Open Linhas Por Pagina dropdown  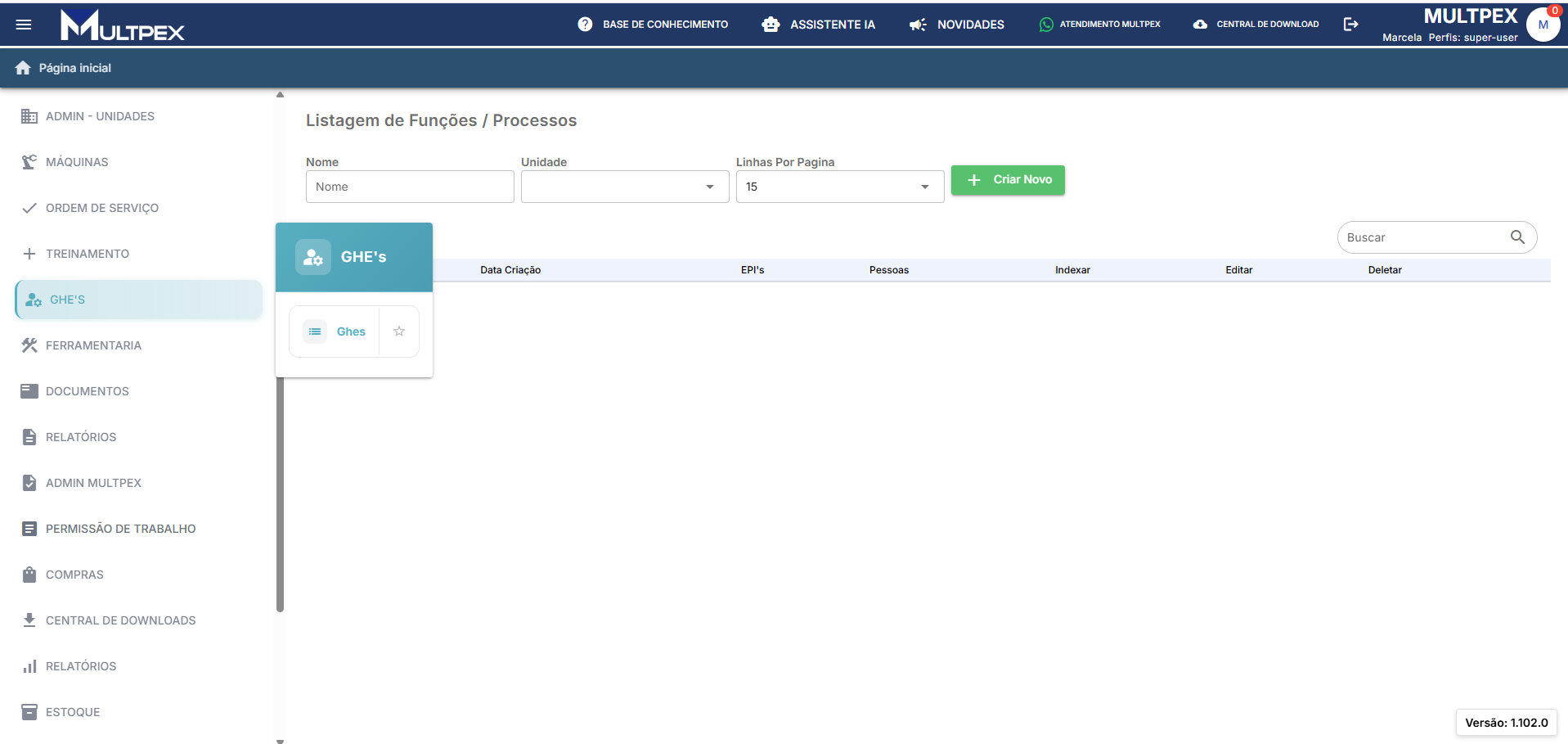coord(840,187)
